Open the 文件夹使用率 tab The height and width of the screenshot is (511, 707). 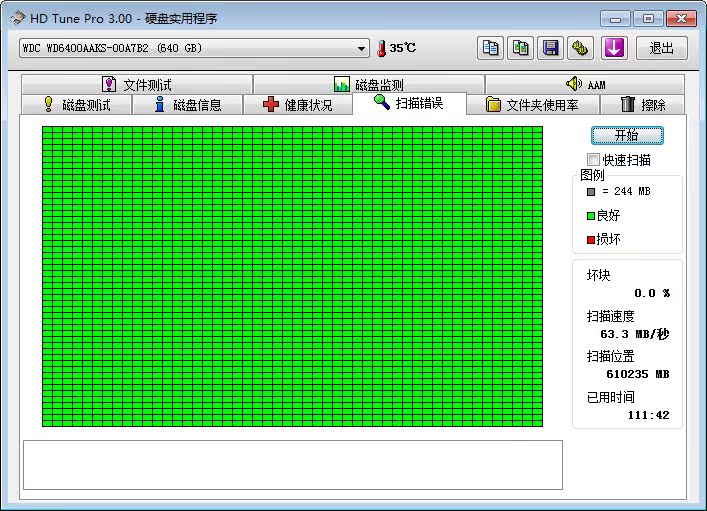[533, 105]
